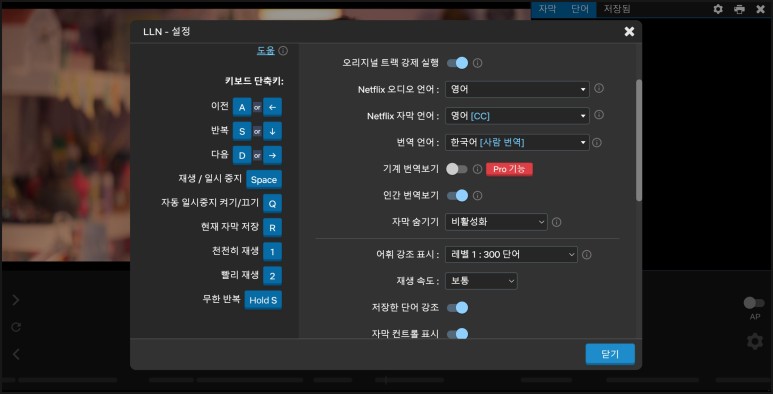Click info icon beside 오리지널 트랙 강제 실행
The width and height of the screenshot is (773, 394).
pyautogui.click(x=477, y=63)
